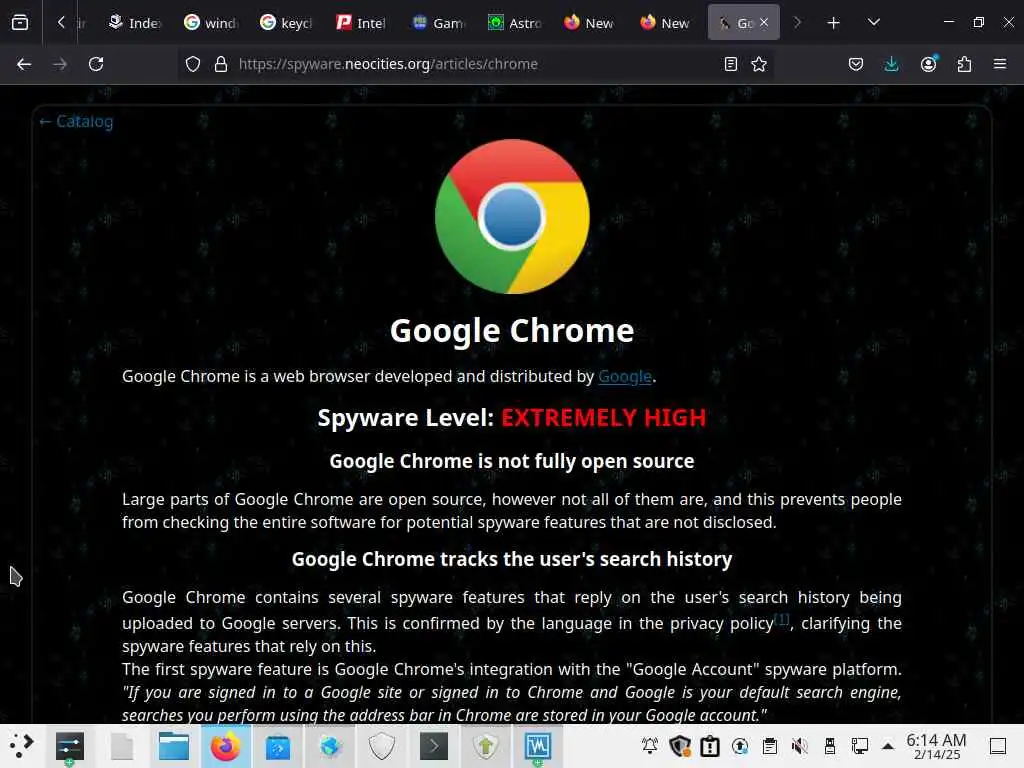Open the extensions puzzle icon

click(x=964, y=64)
